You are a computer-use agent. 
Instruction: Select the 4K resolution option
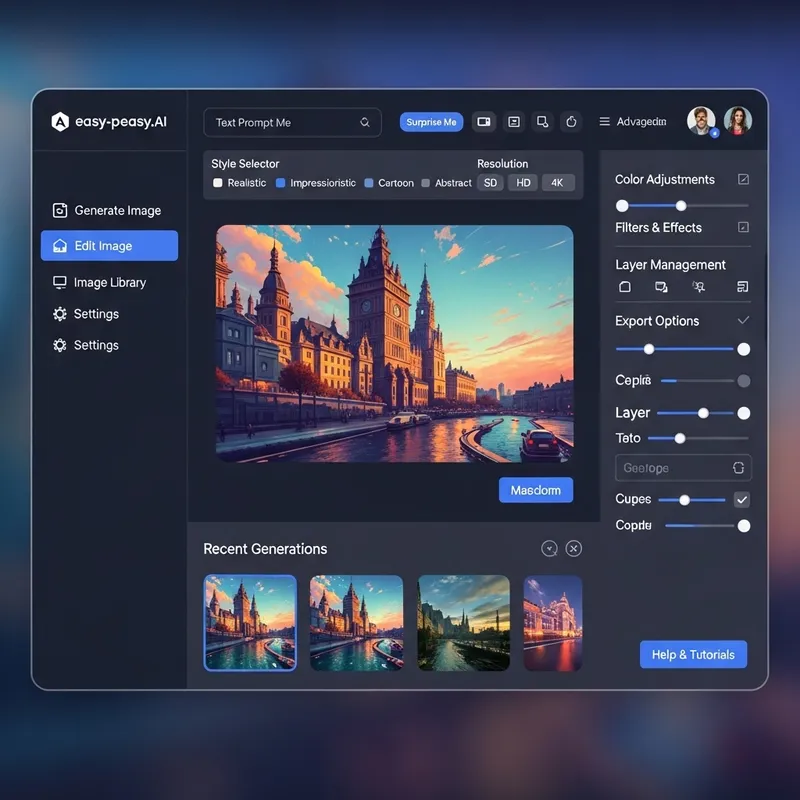(x=558, y=183)
